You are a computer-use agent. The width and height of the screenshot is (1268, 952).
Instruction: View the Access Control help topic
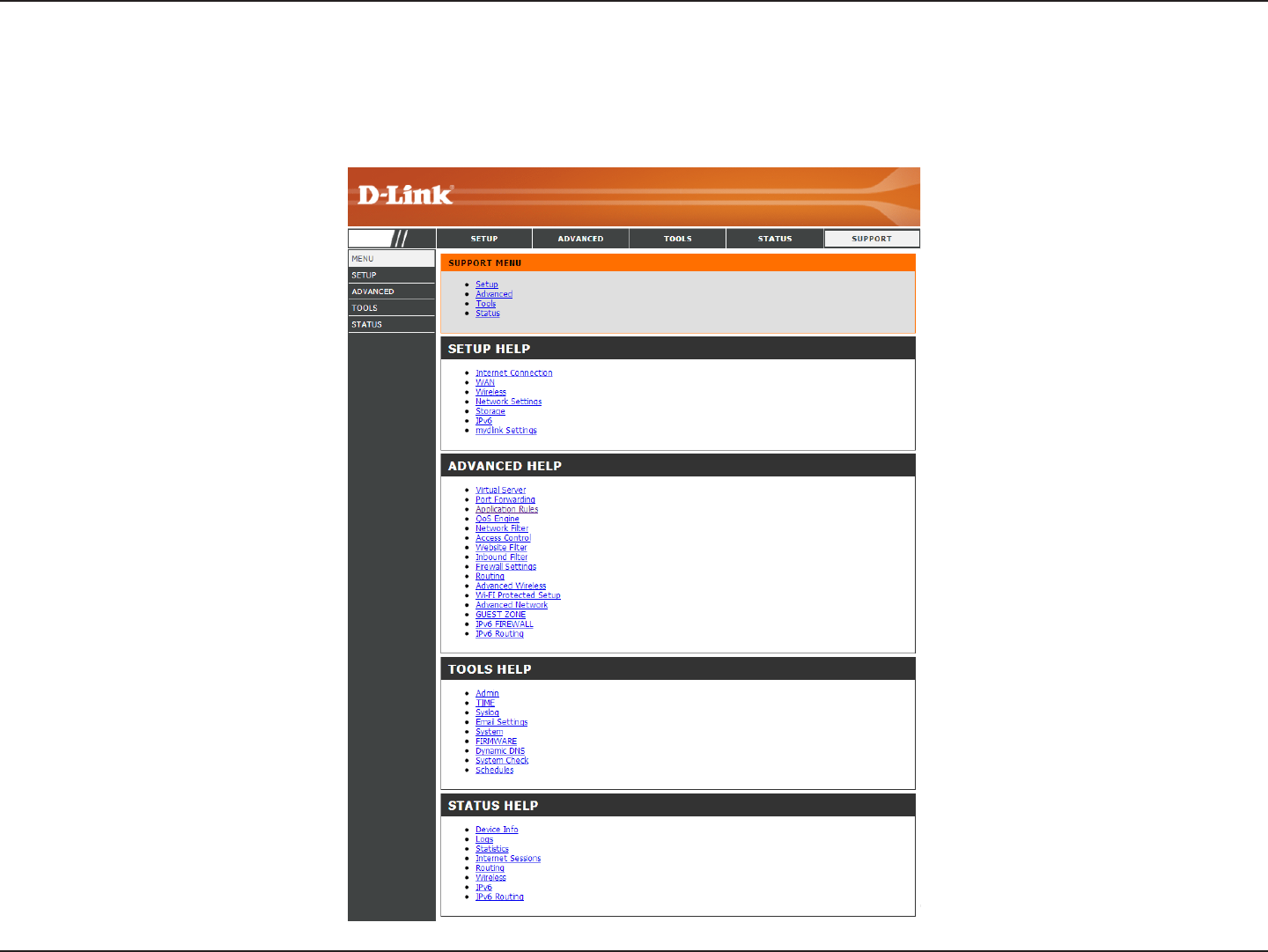pyautogui.click(x=504, y=539)
